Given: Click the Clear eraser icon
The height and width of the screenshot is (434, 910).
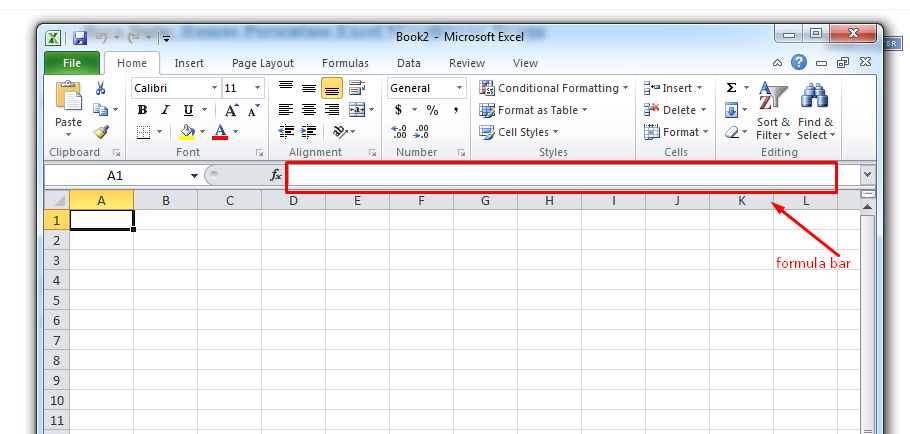Looking at the screenshot, I should 732,132.
